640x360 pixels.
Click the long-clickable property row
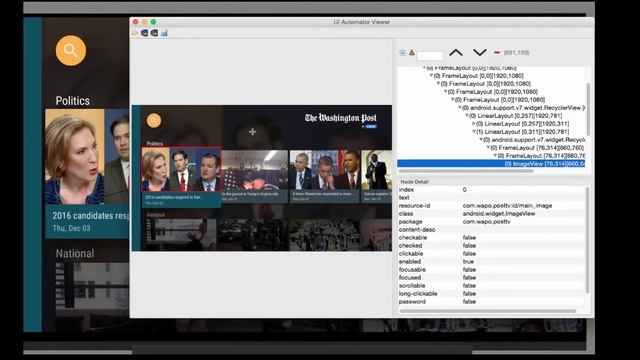tap(491, 293)
